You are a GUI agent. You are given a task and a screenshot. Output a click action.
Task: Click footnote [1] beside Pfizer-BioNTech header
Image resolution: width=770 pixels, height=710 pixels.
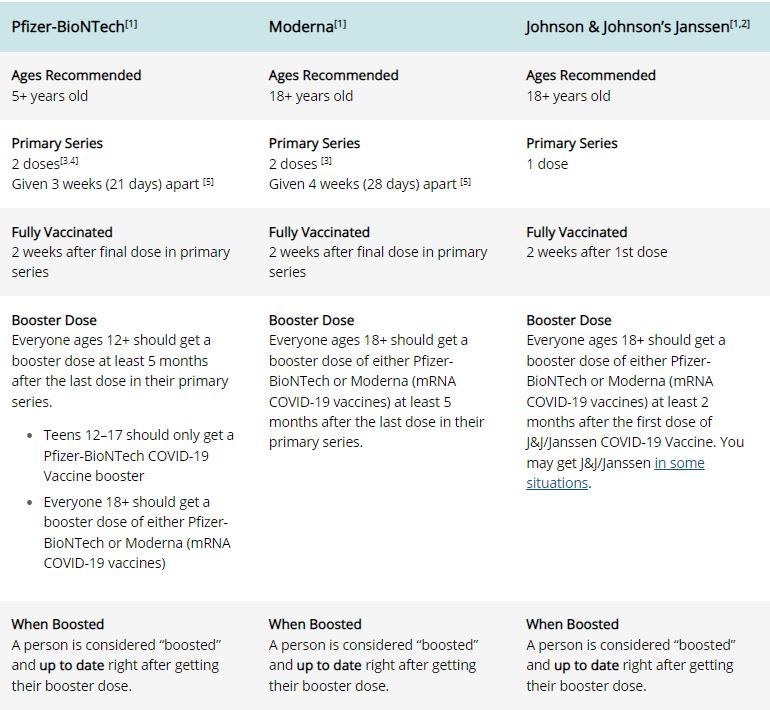point(132,23)
